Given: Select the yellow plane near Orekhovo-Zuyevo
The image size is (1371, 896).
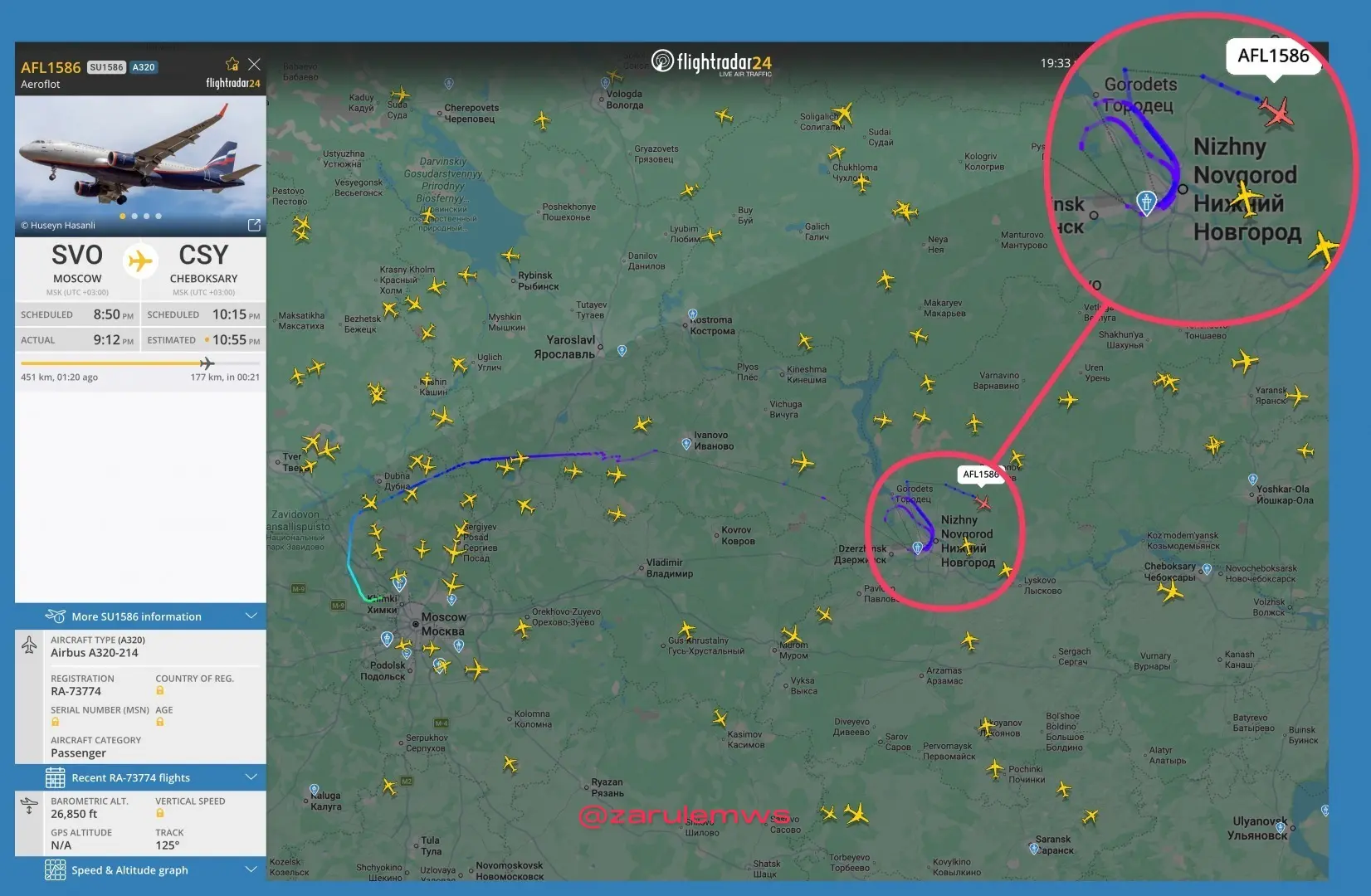Looking at the screenshot, I should [x=522, y=628].
